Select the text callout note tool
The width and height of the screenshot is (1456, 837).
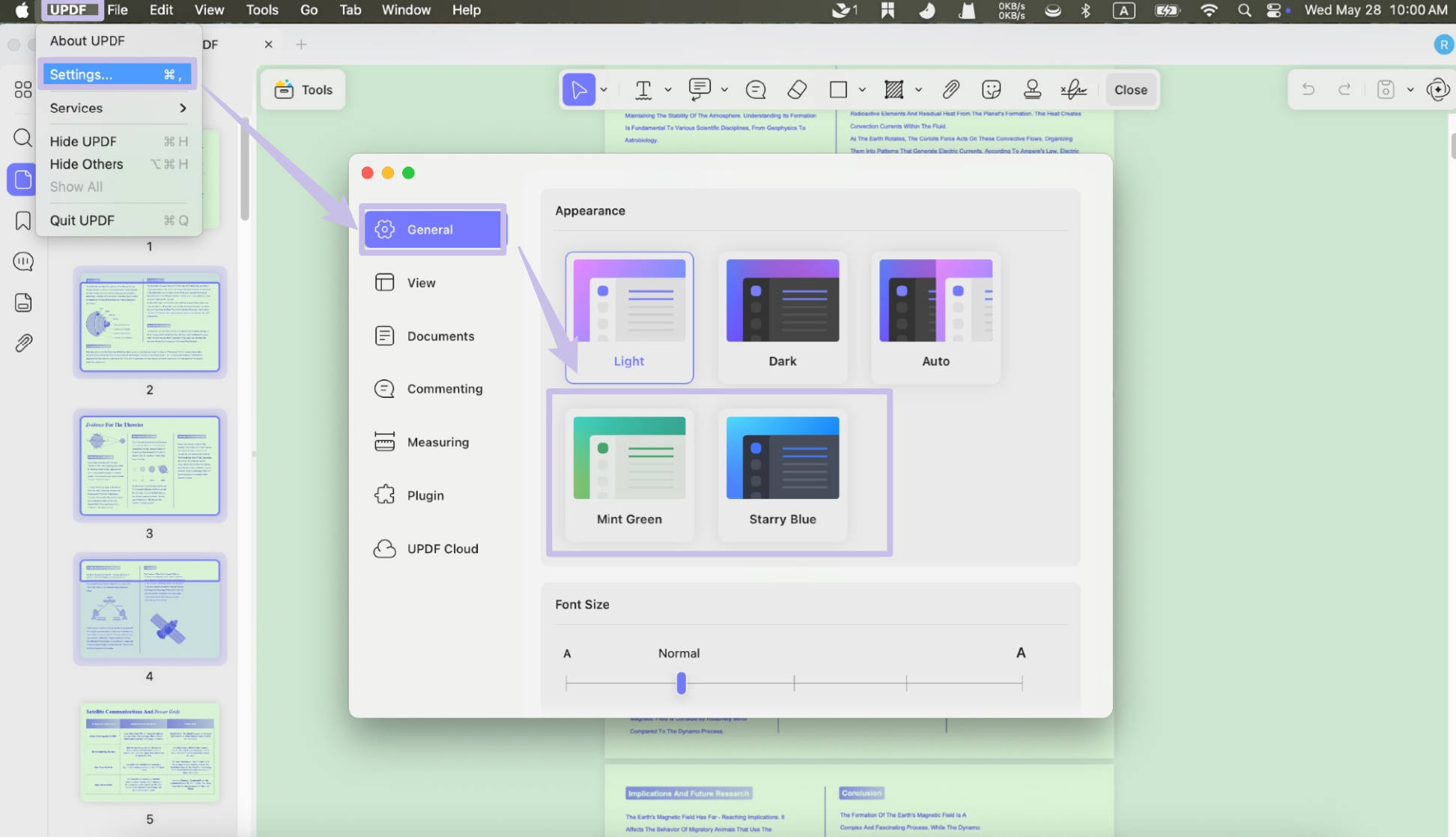[700, 90]
